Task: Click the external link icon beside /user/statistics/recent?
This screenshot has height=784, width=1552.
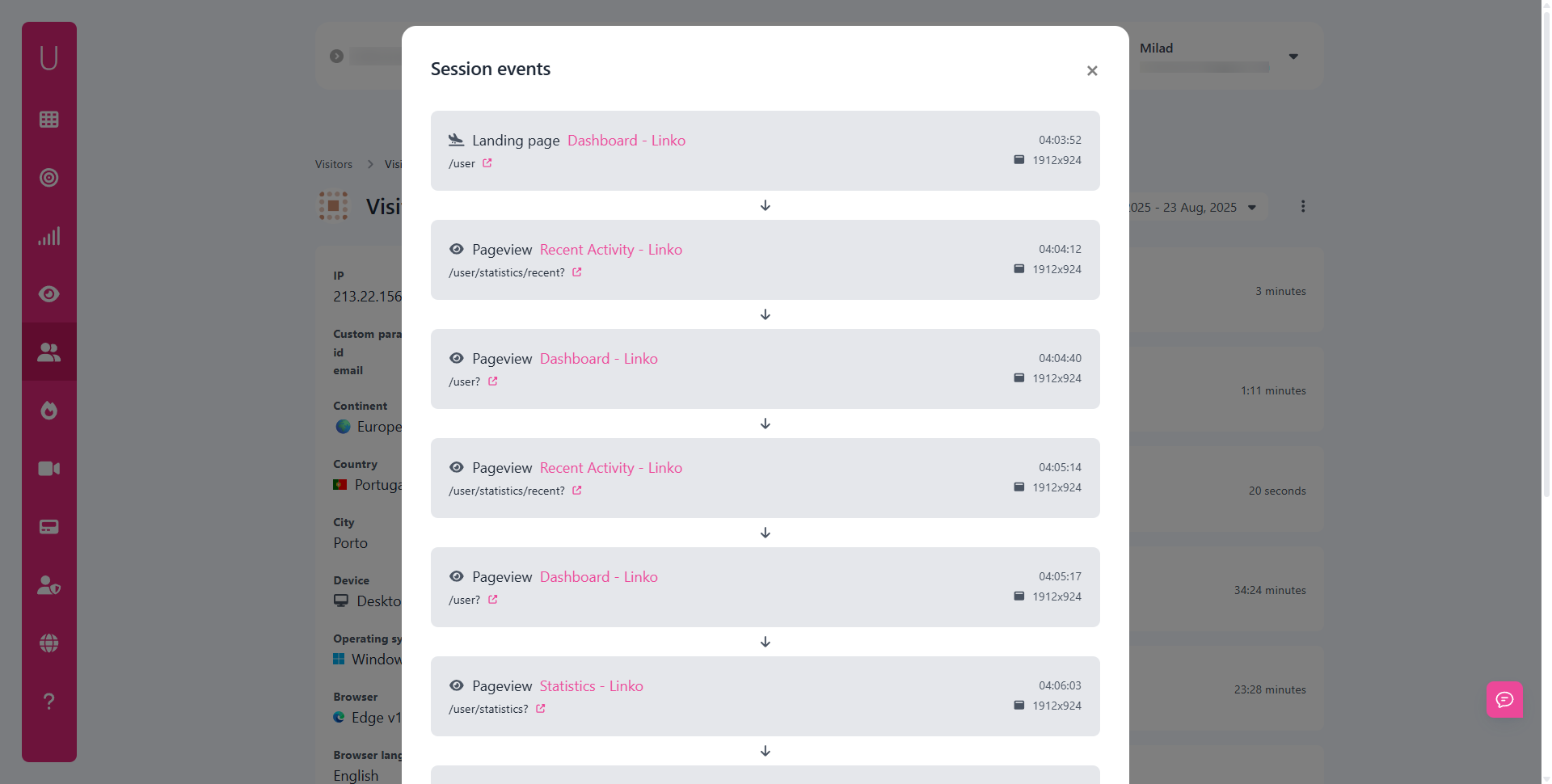Action: click(x=576, y=272)
